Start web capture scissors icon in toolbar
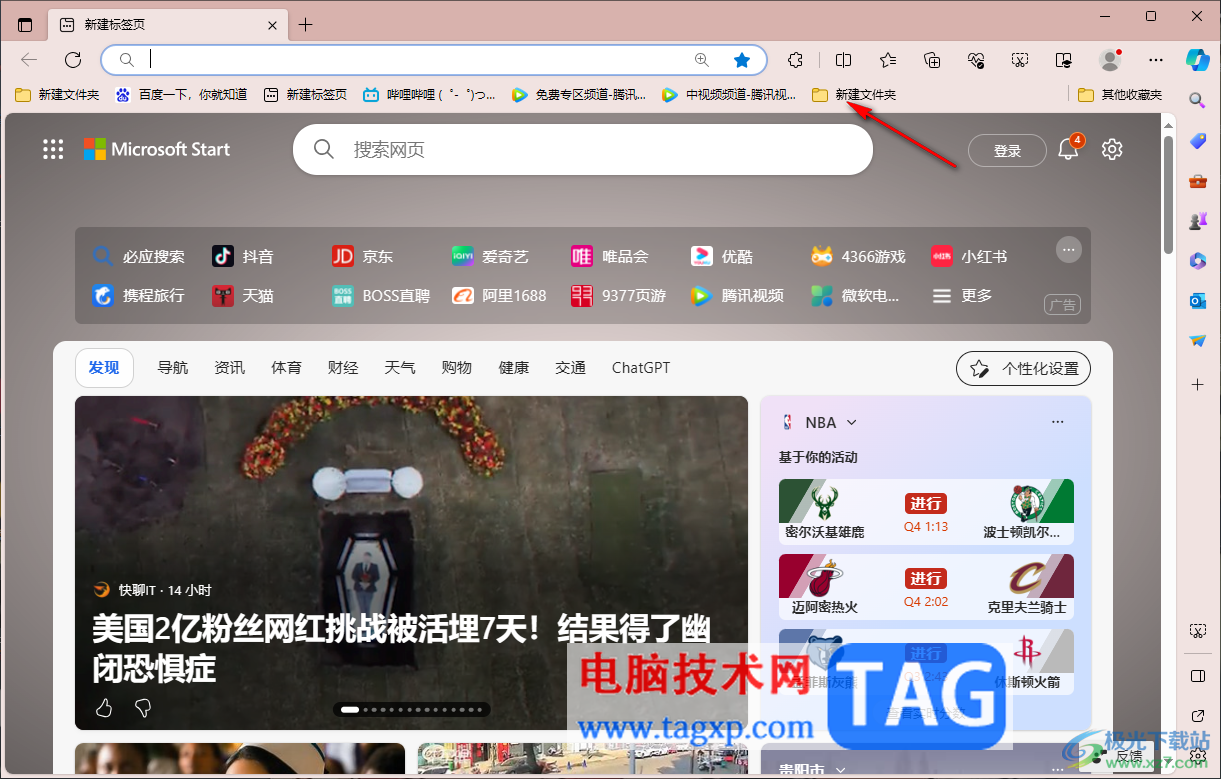This screenshot has height=779, width=1221. click(1020, 60)
